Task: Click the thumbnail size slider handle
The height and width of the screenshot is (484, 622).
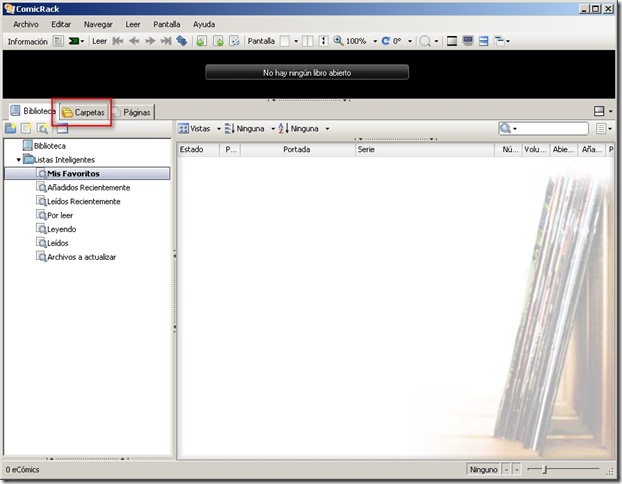Action: 545,470
